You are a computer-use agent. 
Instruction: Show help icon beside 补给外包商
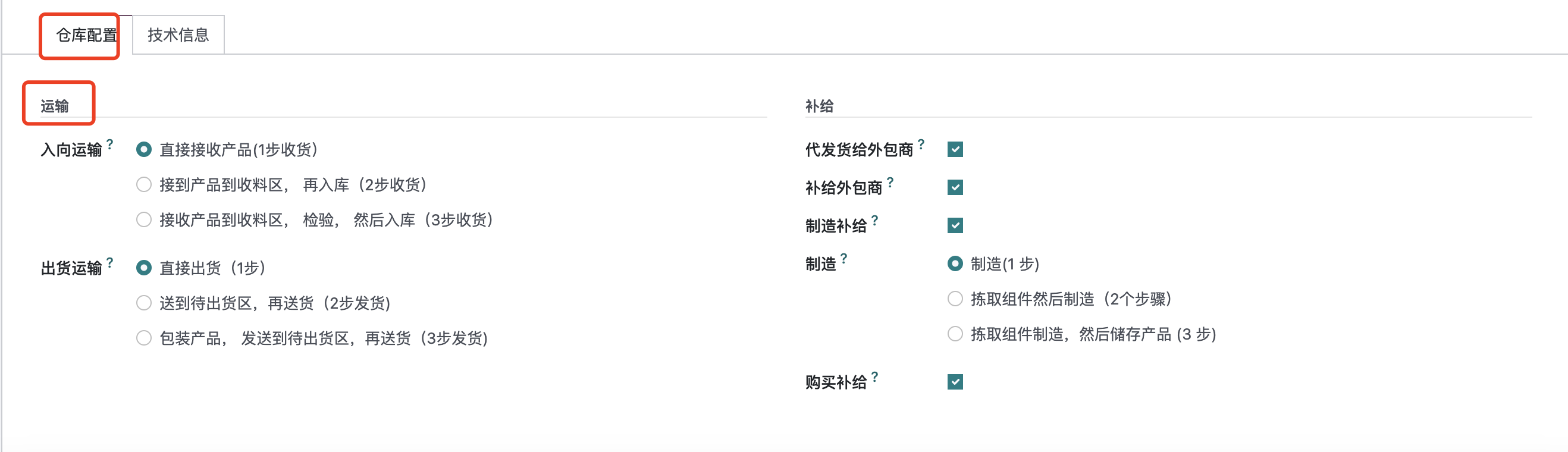point(890,182)
